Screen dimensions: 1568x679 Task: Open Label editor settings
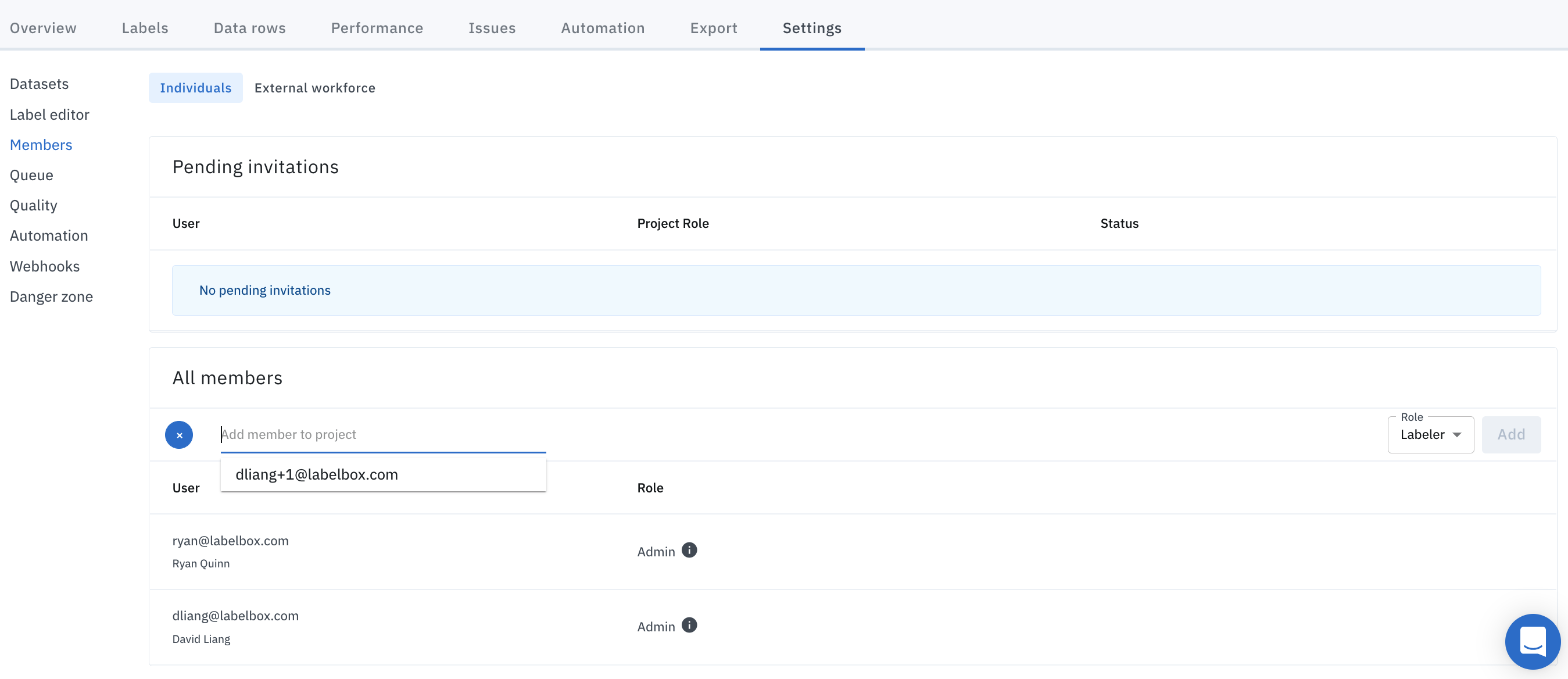tap(49, 115)
